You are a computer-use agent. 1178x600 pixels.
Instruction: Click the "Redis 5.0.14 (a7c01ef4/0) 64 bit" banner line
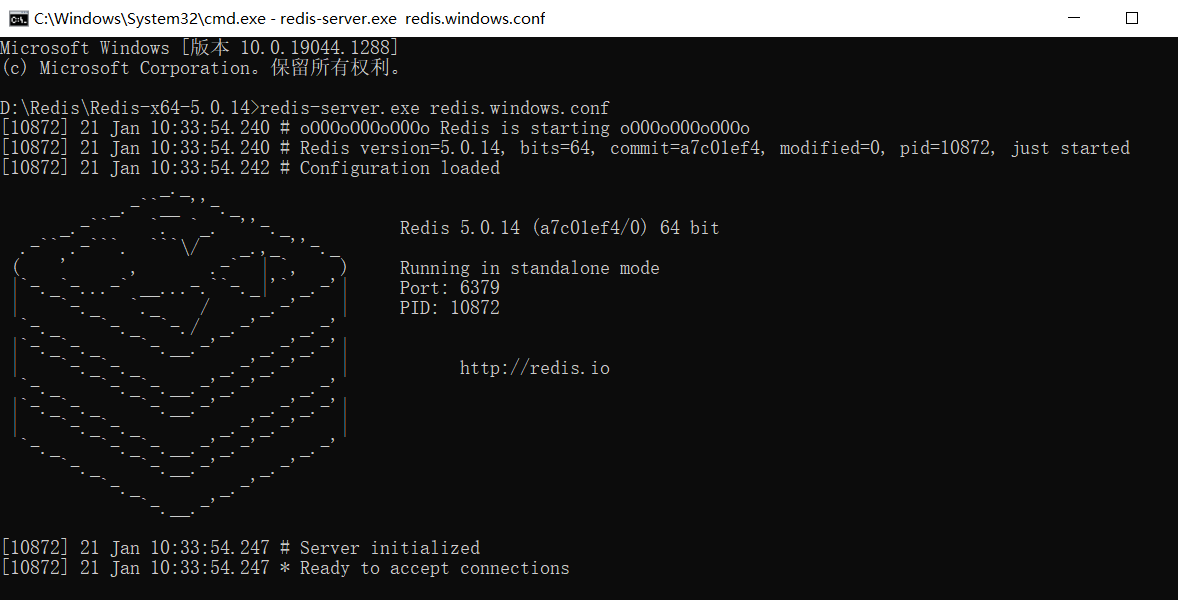click(559, 228)
